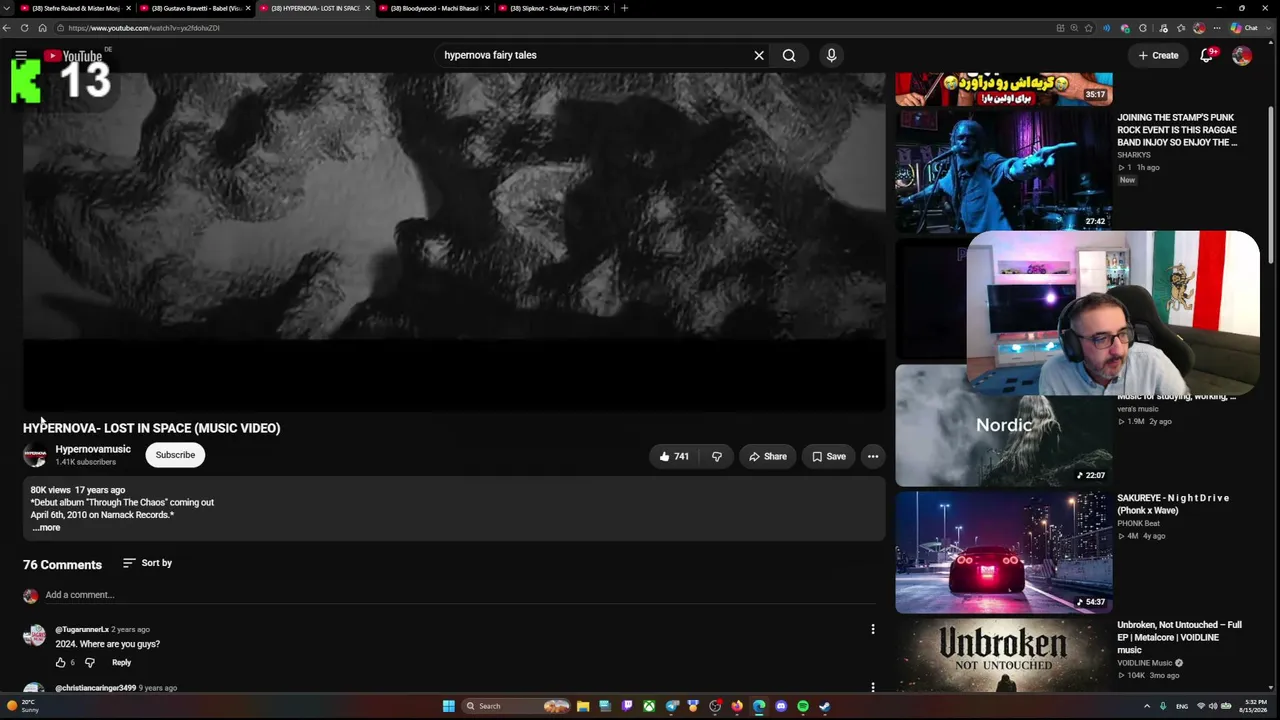Open the Copilot Chat sidebar
This screenshot has height=720, width=1280.
1243,28
